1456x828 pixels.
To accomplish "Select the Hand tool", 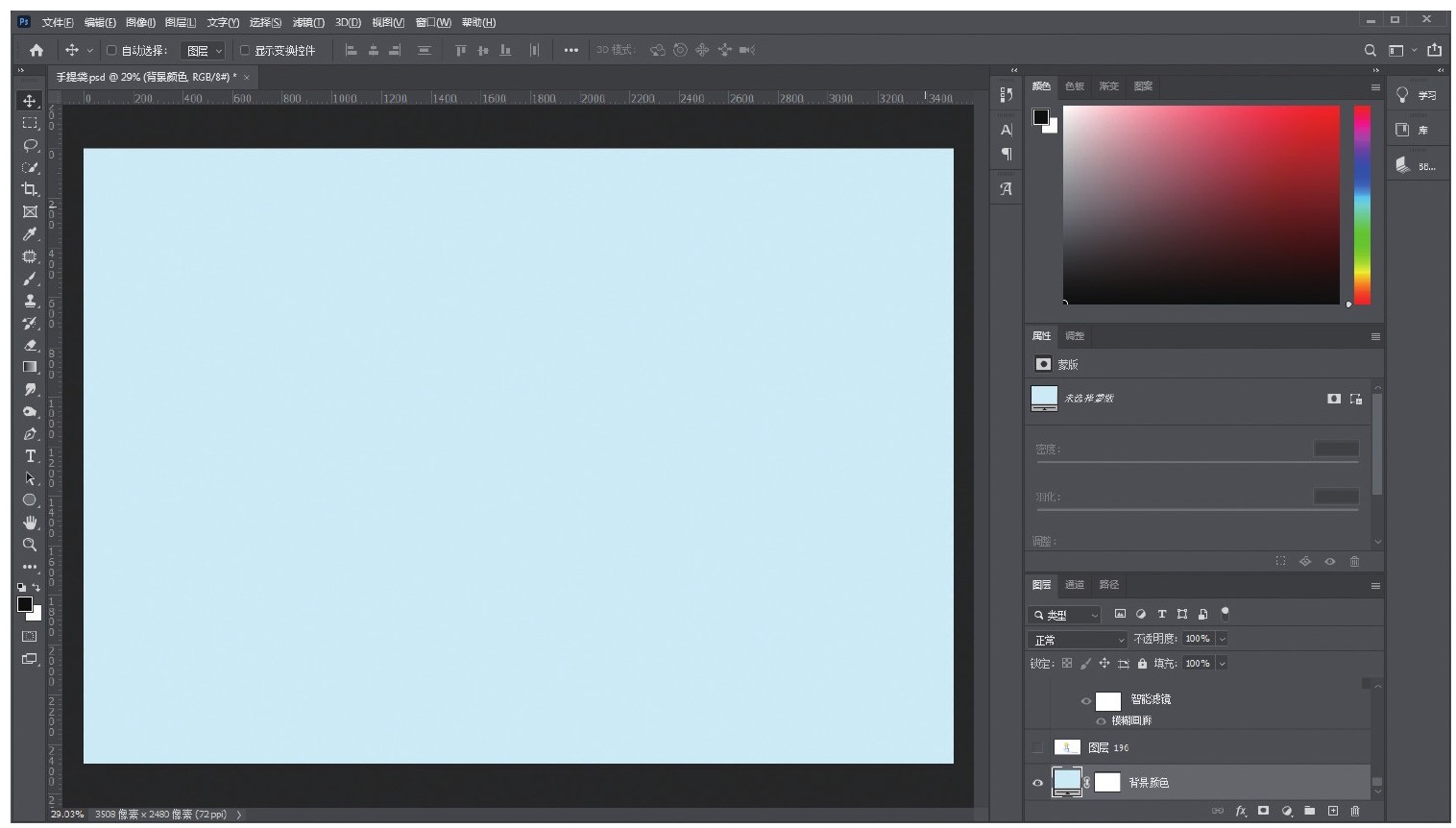I will [x=30, y=522].
